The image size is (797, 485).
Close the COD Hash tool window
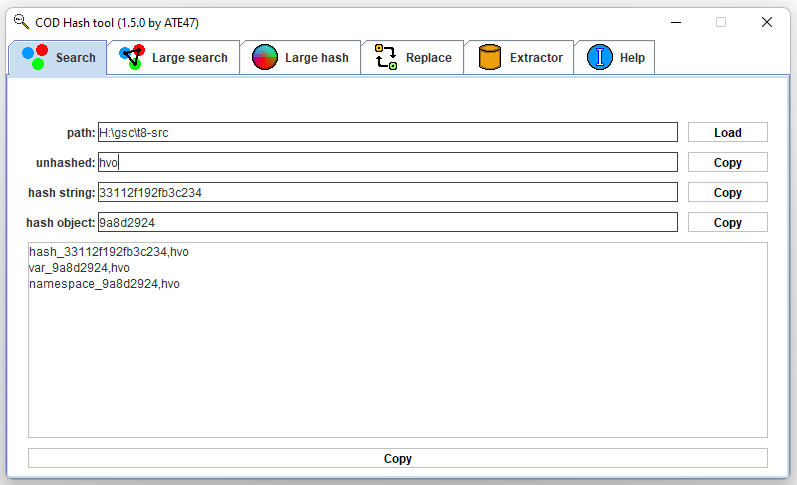(767, 22)
